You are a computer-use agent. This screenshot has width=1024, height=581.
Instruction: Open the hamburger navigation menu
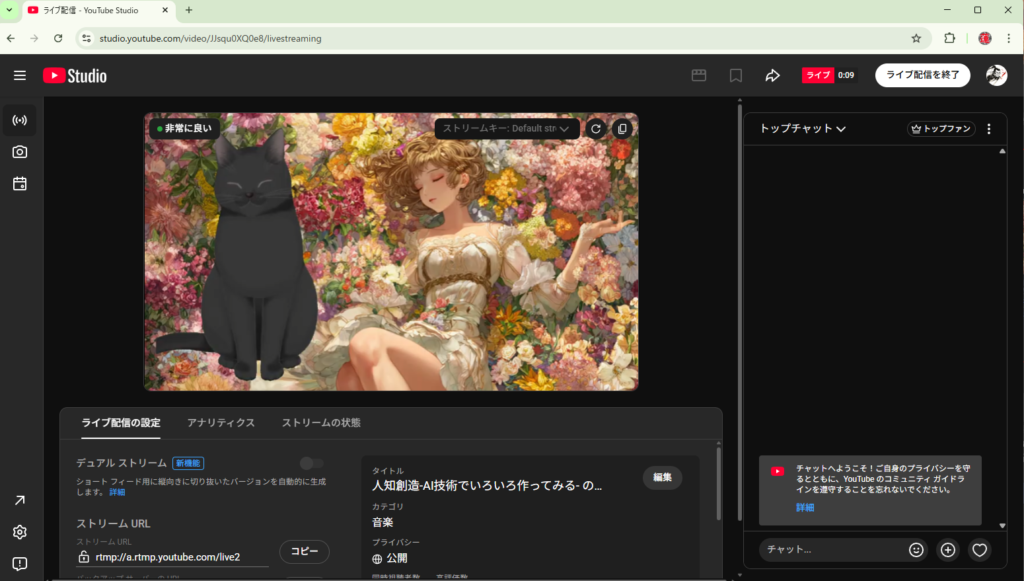point(20,76)
